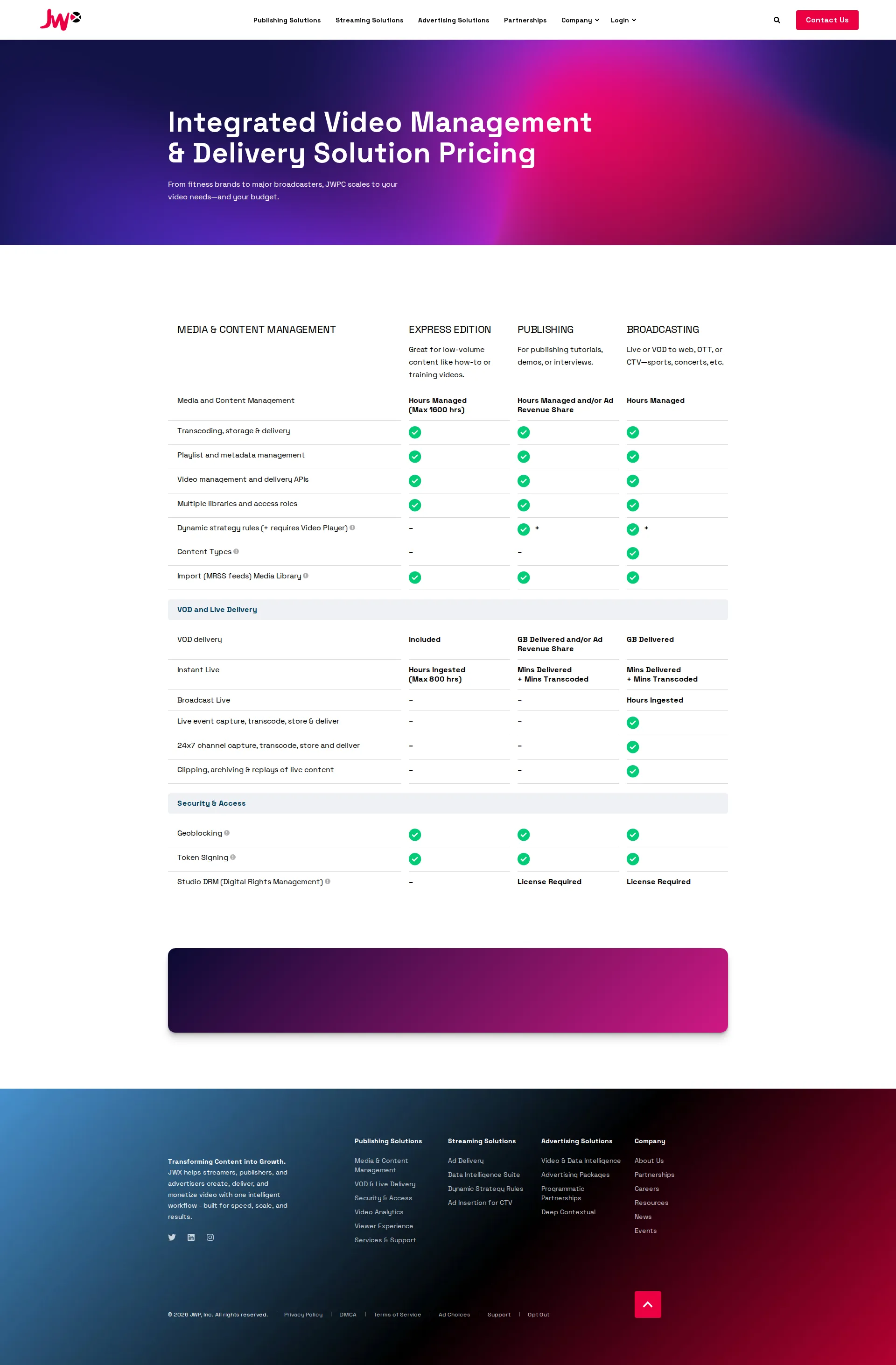Click the info icon next to Geoblocking

point(227,833)
